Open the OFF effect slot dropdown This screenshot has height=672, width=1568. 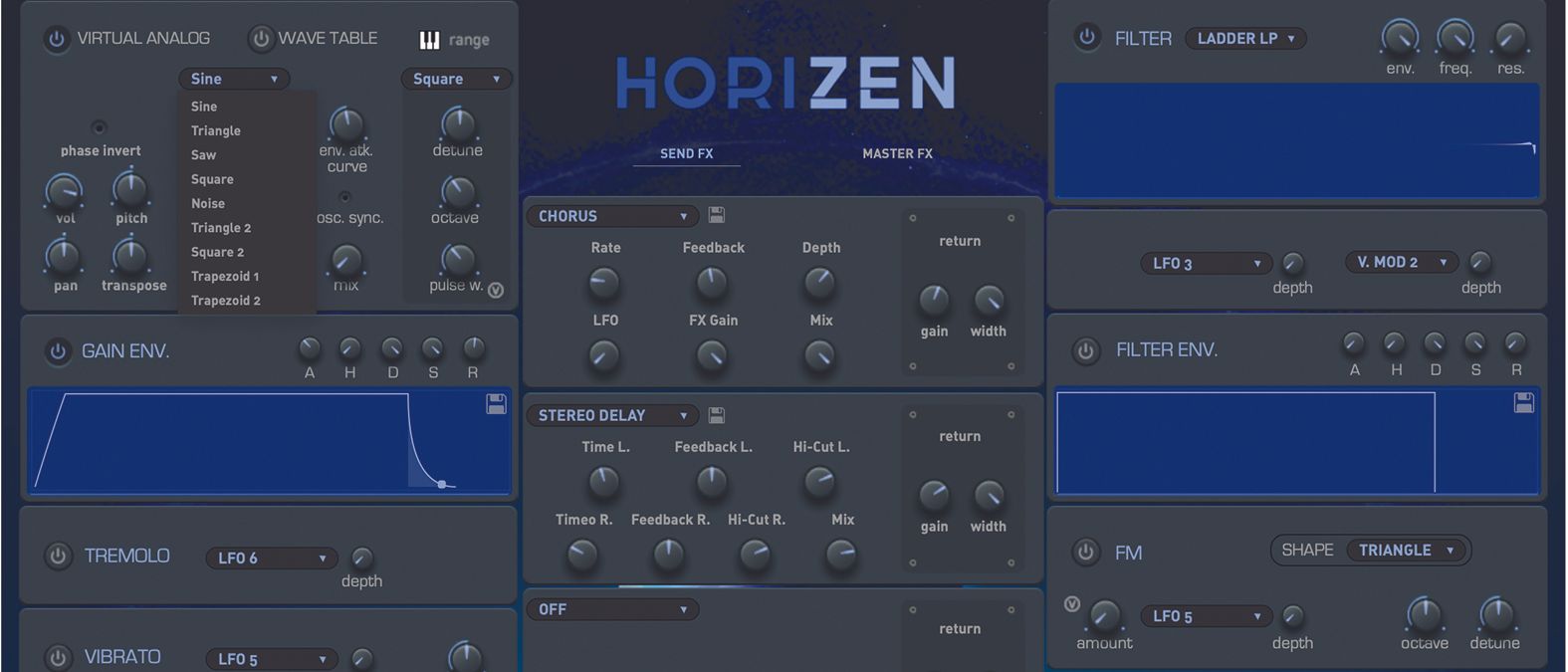point(612,609)
